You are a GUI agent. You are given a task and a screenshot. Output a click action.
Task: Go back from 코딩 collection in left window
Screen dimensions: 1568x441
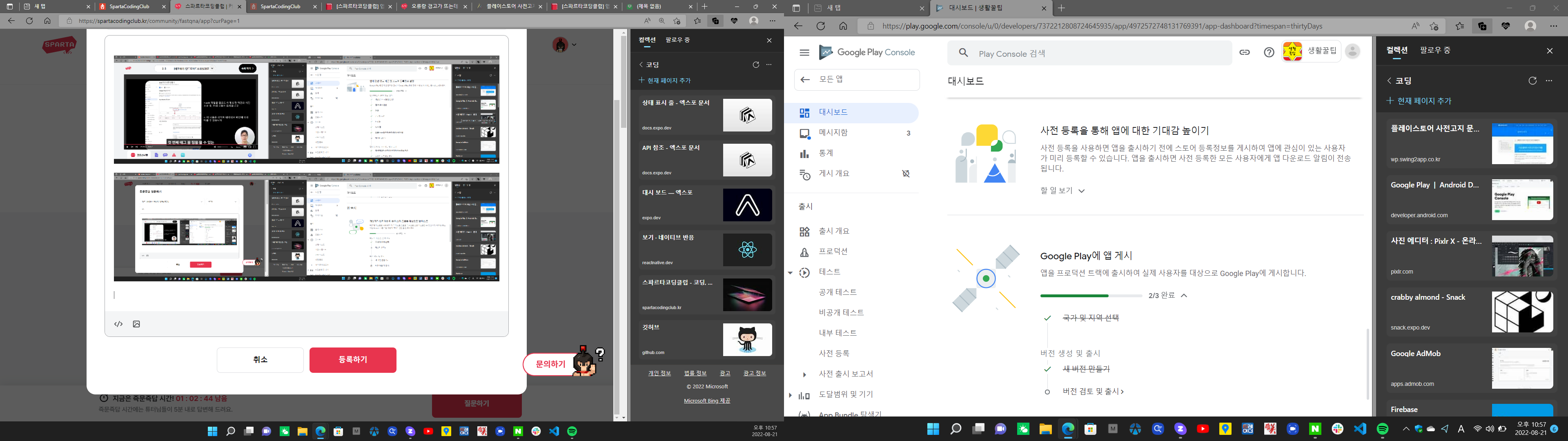click(x=641, y=65)
